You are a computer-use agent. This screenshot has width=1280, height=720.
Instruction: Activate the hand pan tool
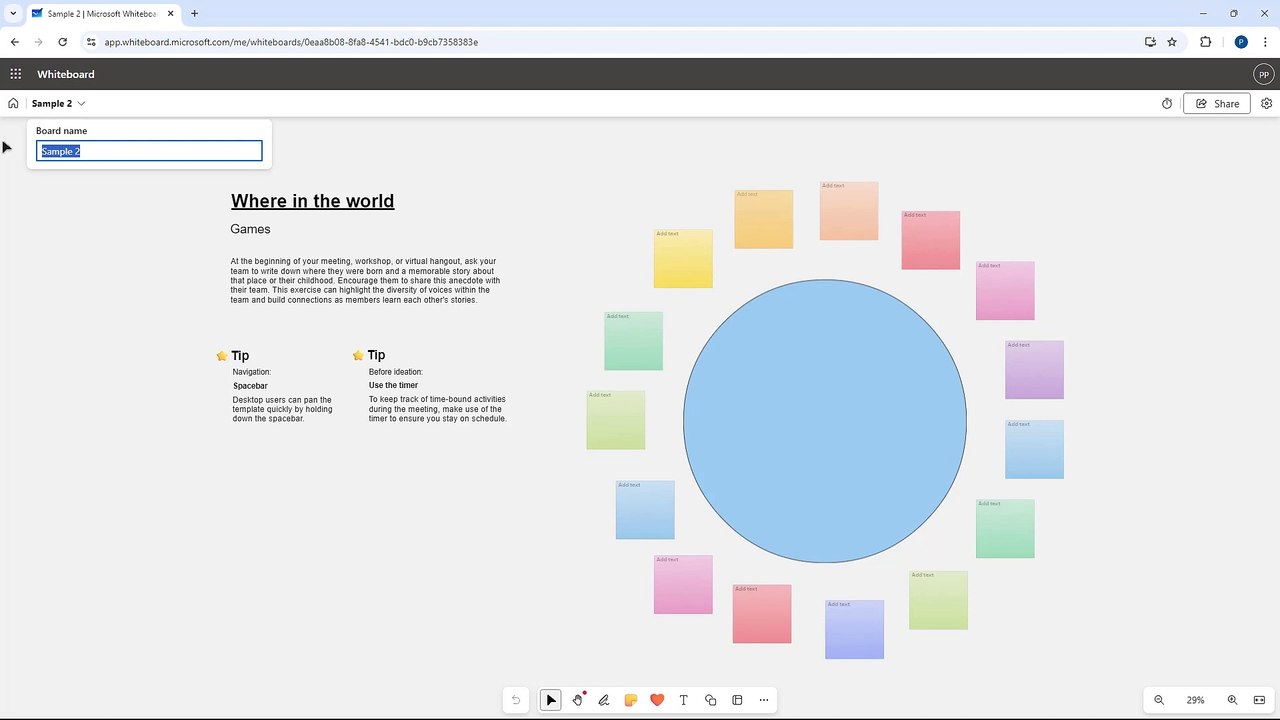click(578, 700)
